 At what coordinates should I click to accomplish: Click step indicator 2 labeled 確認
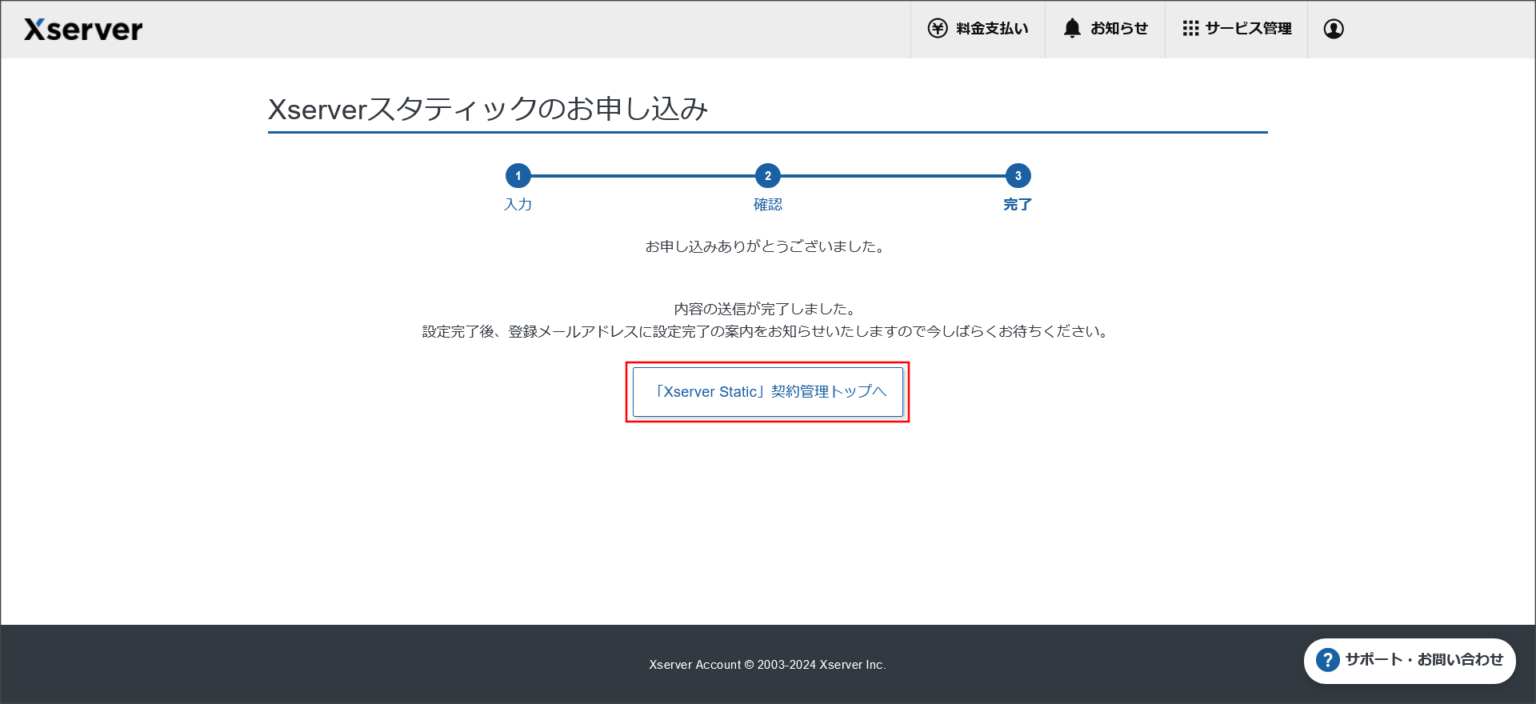coord(768,175)
